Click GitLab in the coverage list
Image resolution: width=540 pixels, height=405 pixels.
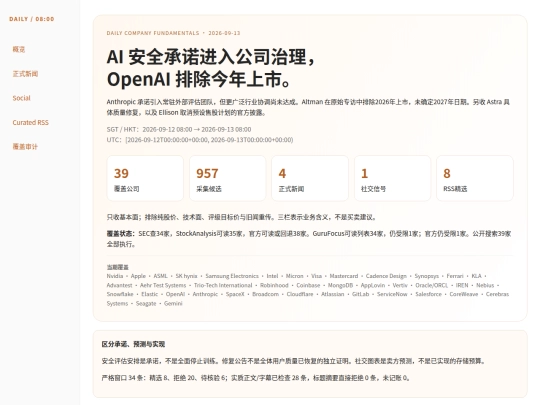coord(360,294)
